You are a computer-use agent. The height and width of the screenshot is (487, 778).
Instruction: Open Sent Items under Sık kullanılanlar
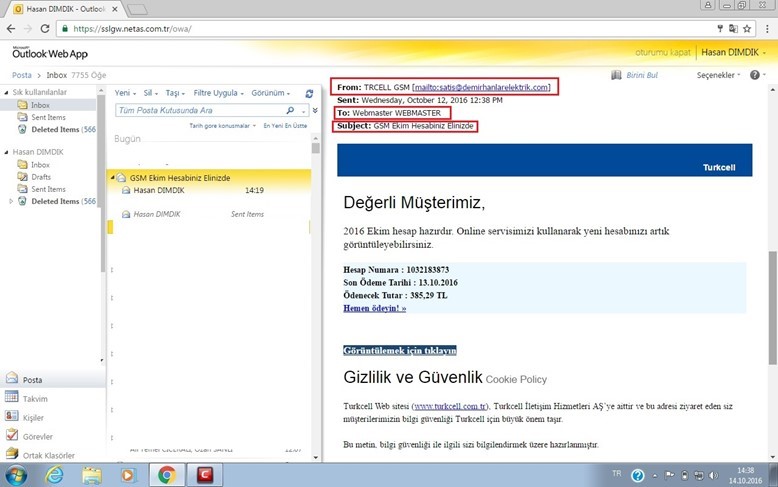pyautogui.click(x=48, y=117)
